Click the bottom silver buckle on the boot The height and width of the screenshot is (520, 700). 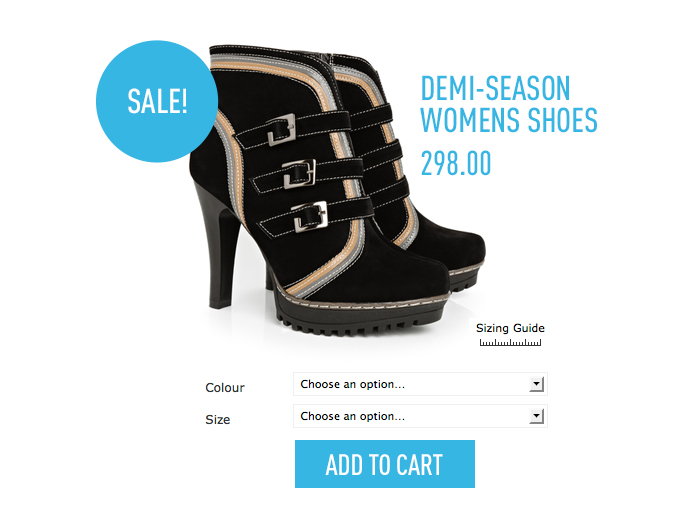[310, 217]
